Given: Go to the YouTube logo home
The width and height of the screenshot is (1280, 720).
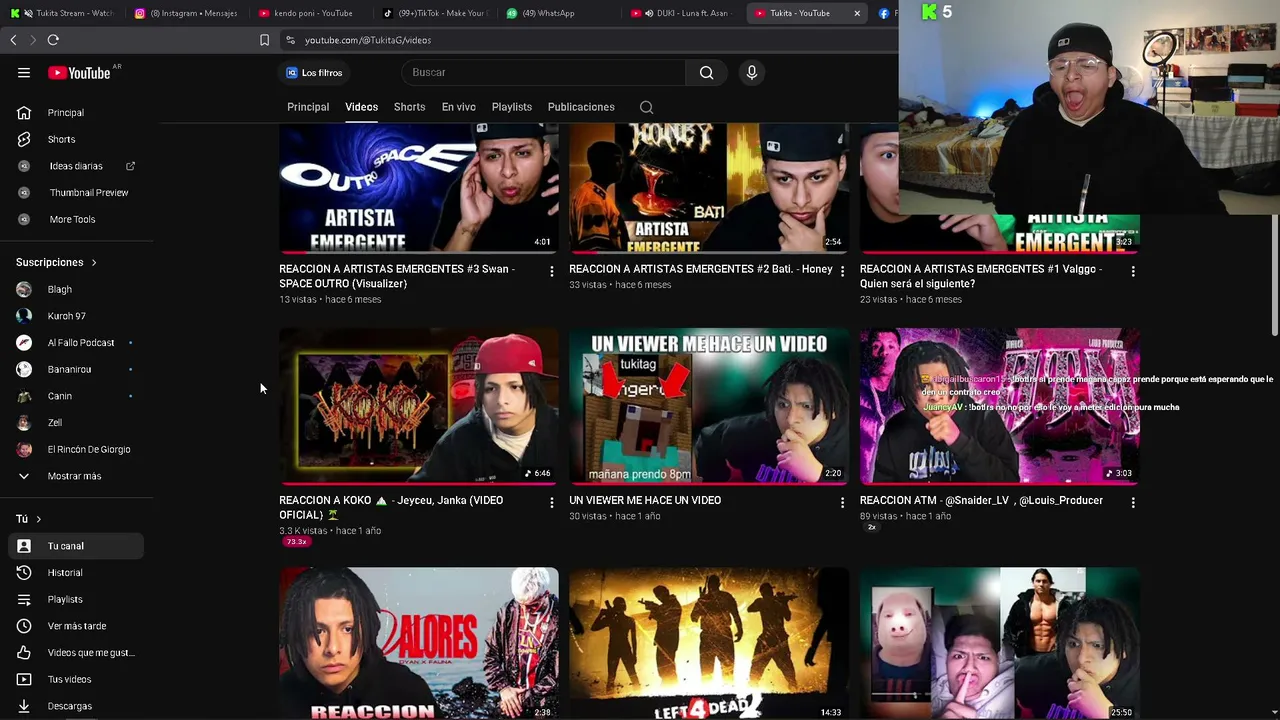Looking at the screenshot, I should 79,72.
